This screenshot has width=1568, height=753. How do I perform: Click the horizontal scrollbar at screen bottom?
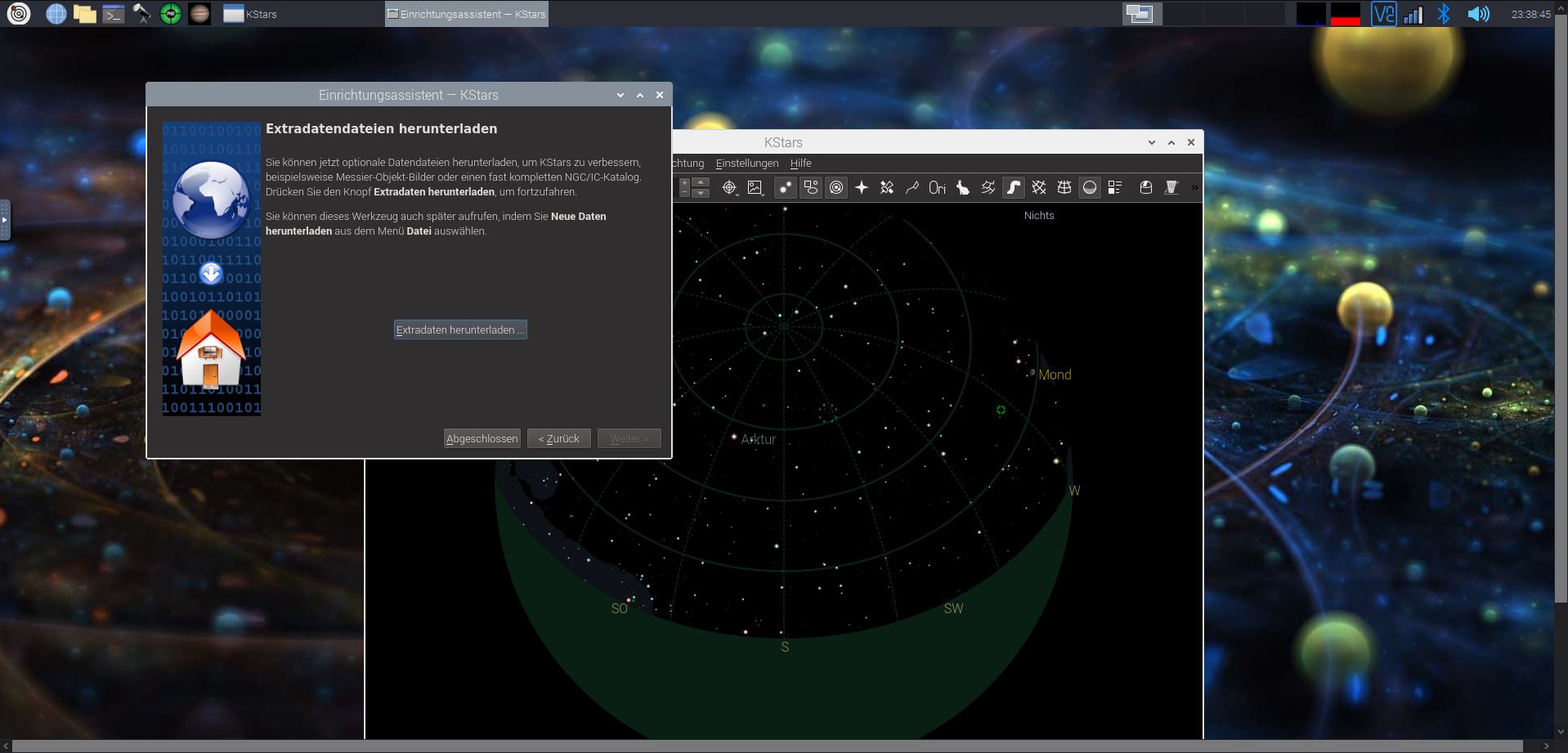(x=769, y=746)
